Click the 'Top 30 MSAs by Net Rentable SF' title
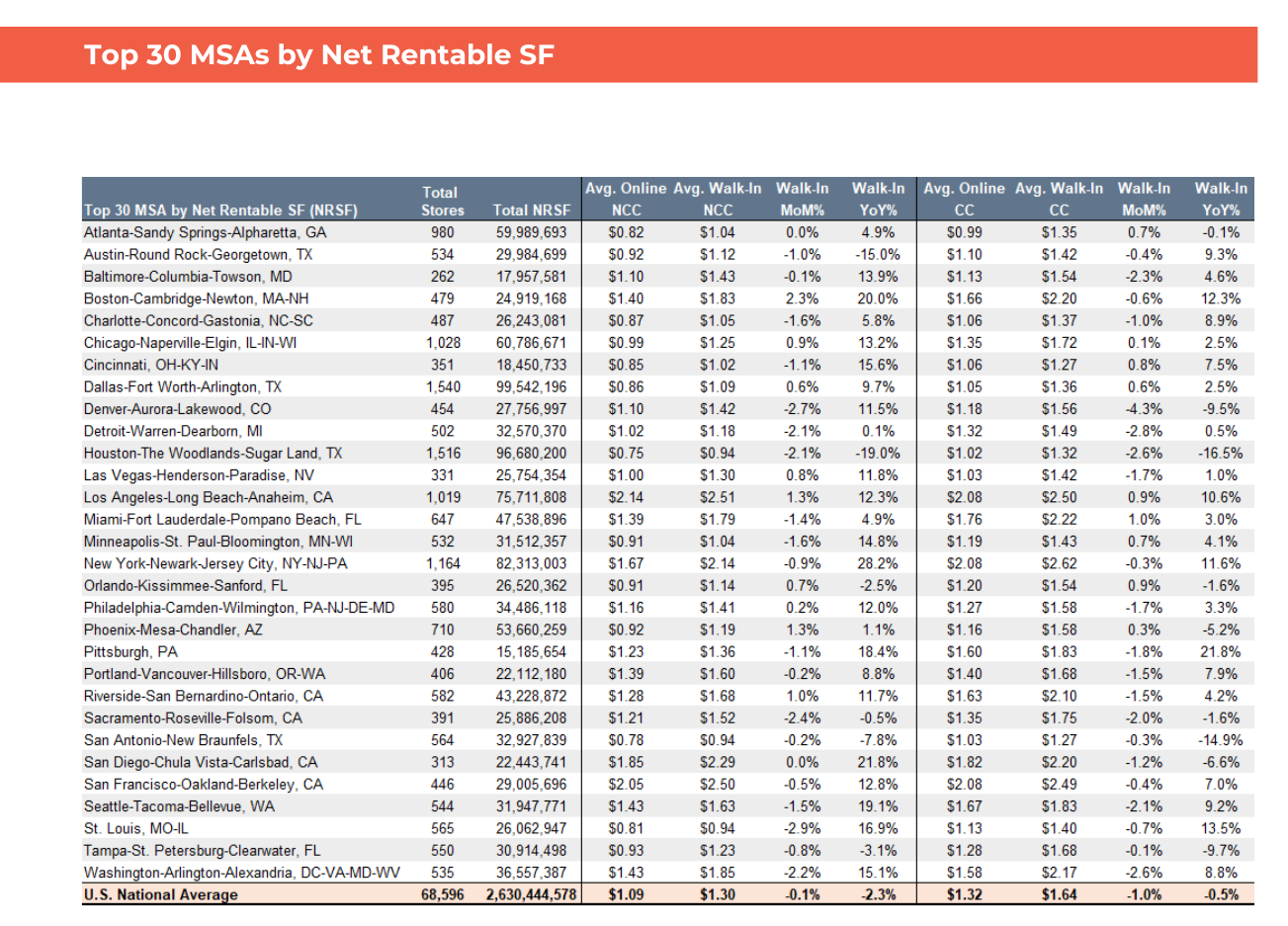1288x926 pixels. (x=318, y=54)
